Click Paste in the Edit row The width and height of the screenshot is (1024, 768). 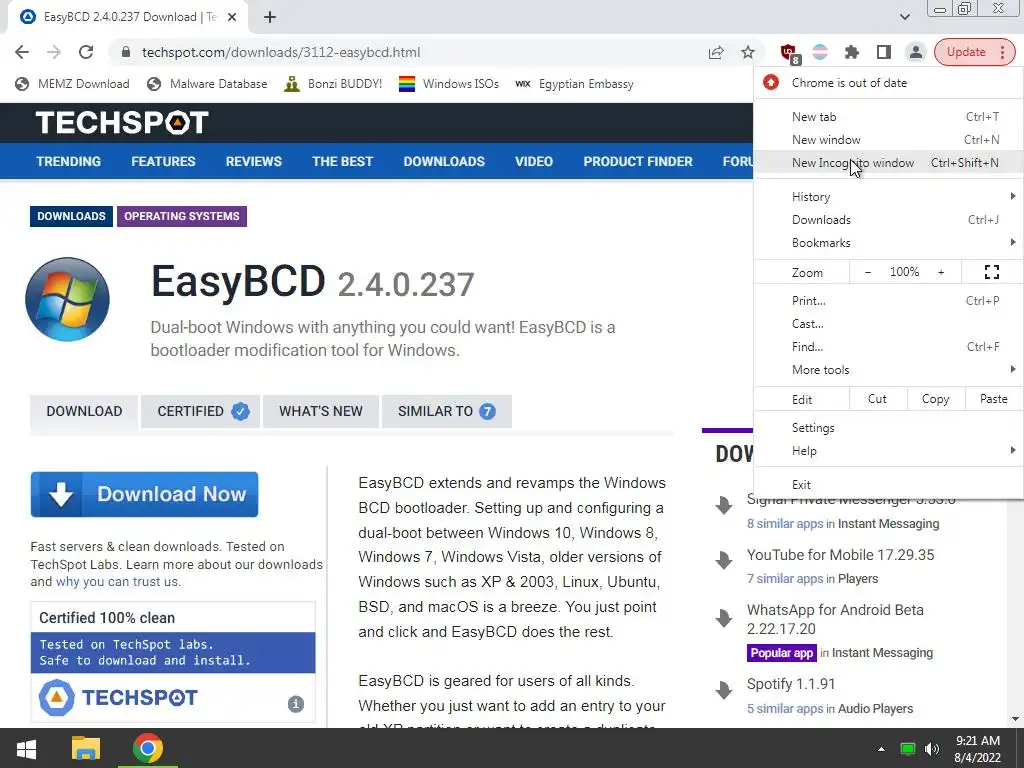pos(993,399)
